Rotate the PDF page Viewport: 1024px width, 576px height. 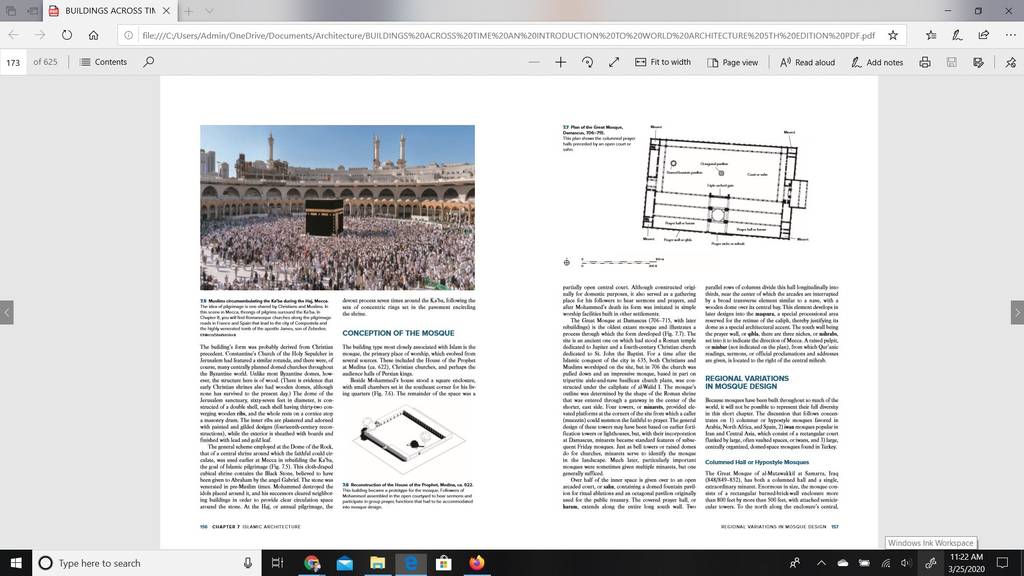(x=587, y=62)
